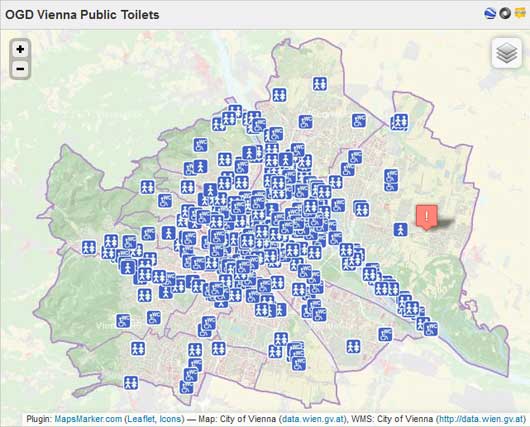The height and width of the screenshot is (427, 530).
Task: Open the data.wien.gv.at map link
Action: [313, 419]
